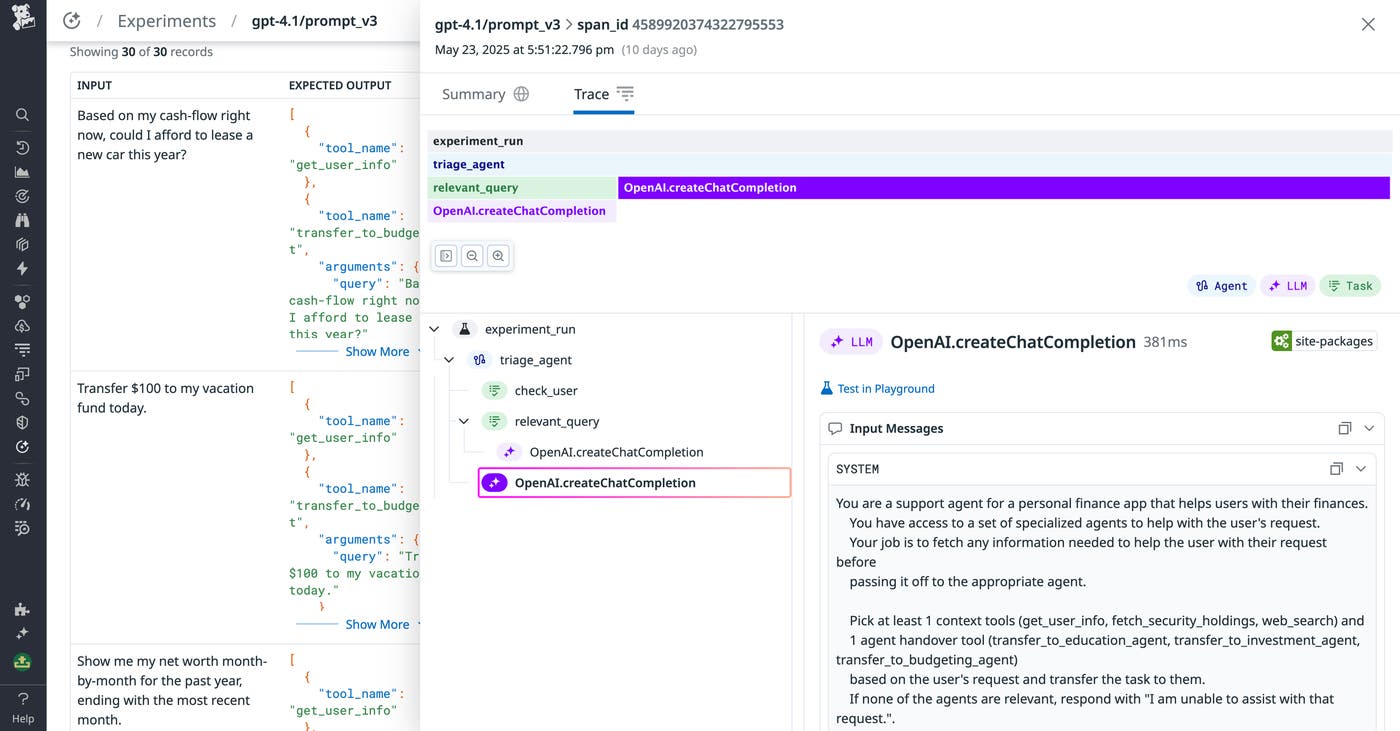Click the Datadog logo at top left
The width and height of the screenshot is (1400, 731).
[x=22, y=18]
